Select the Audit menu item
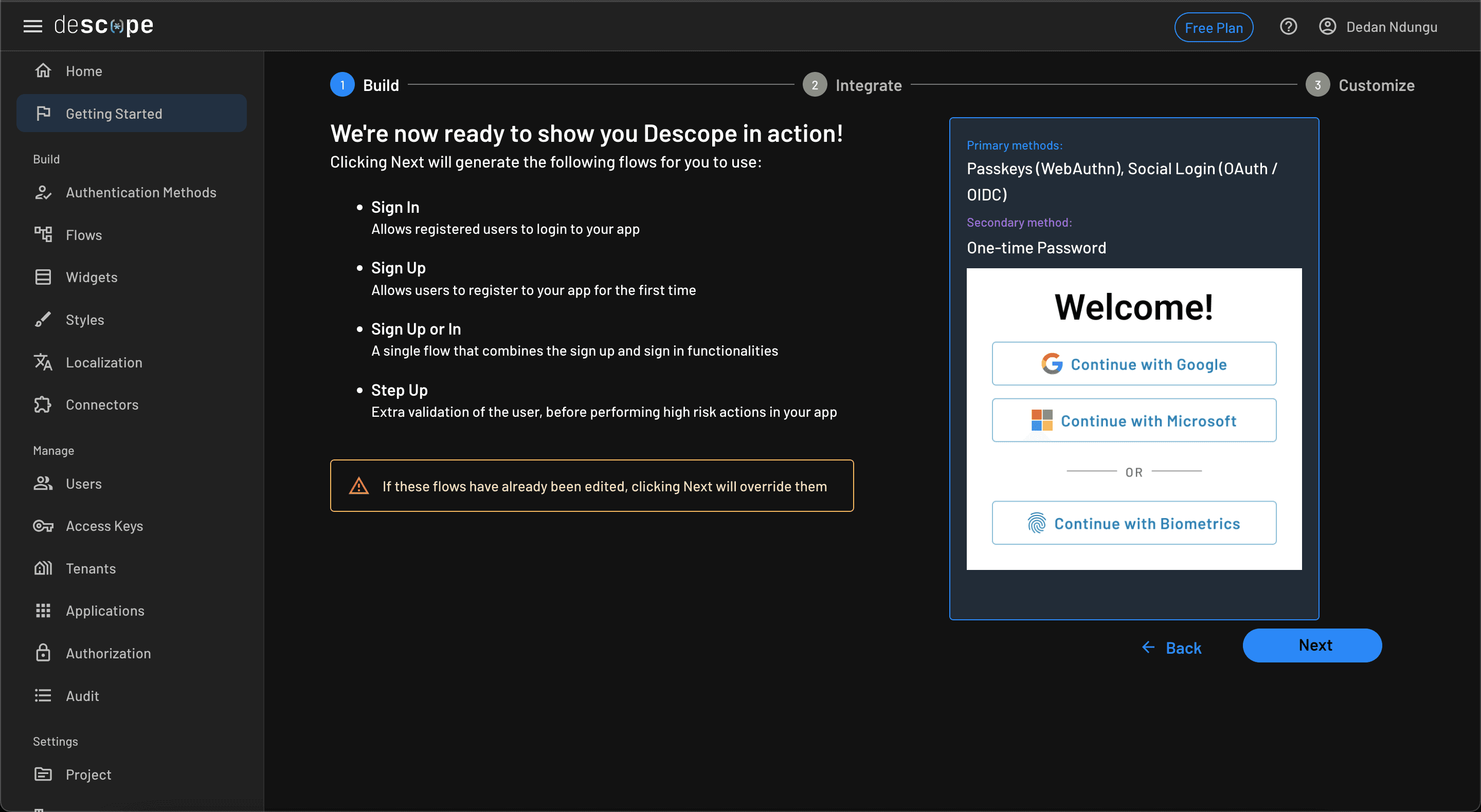Screen dimensions: 1481x812 point(82,695)
